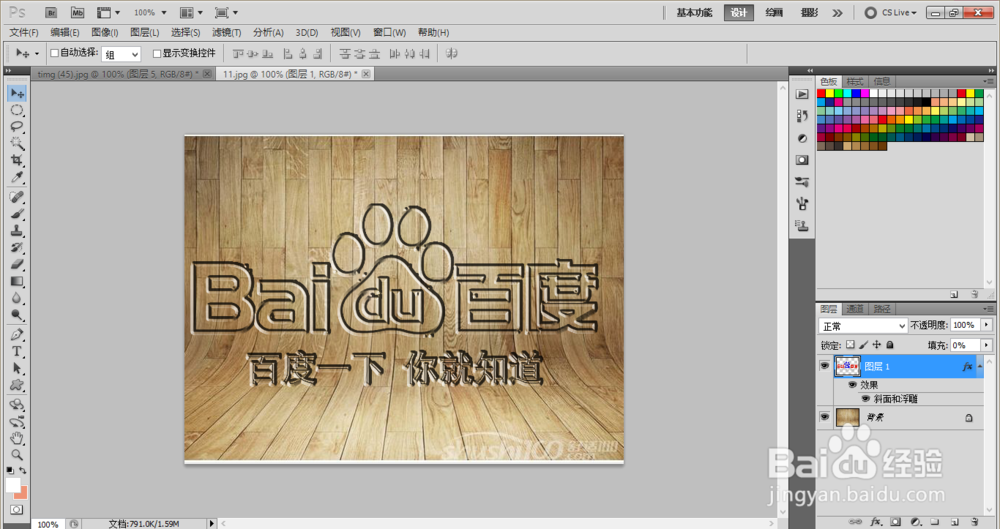
Task: Expand more workspaces chevron
Action: click(x=837, y=13)
